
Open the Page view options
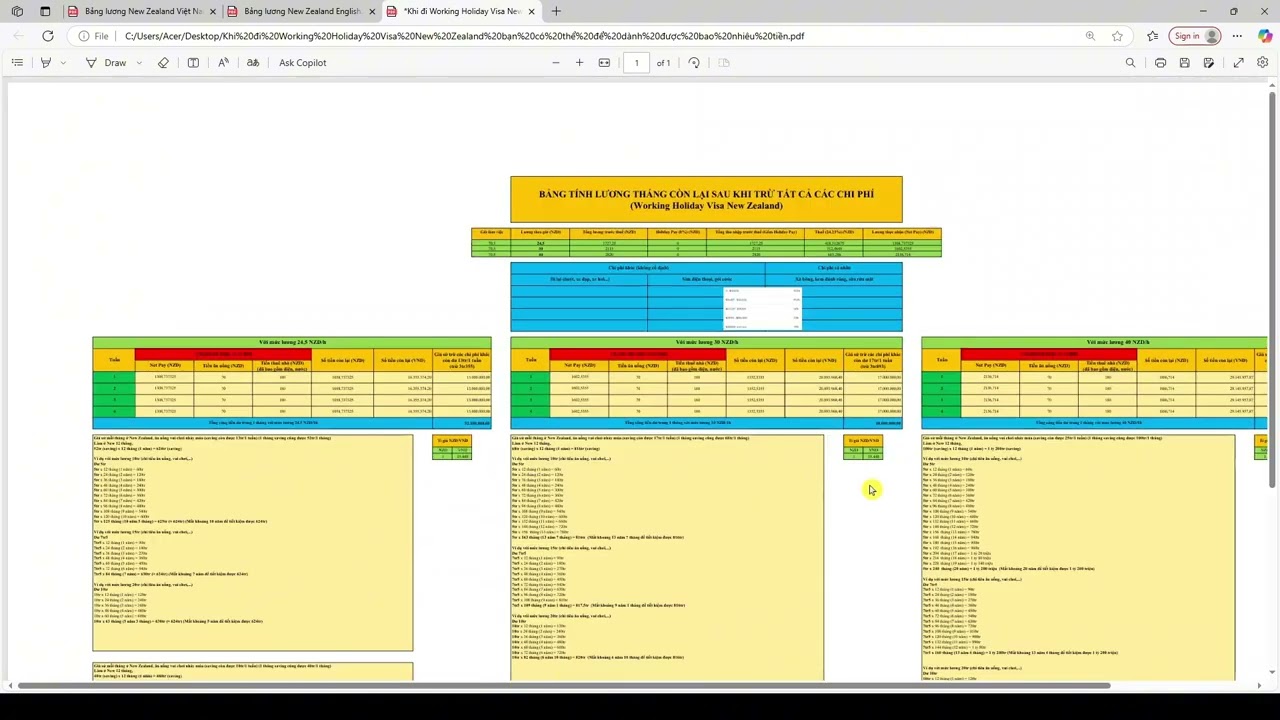click(725, 62)
